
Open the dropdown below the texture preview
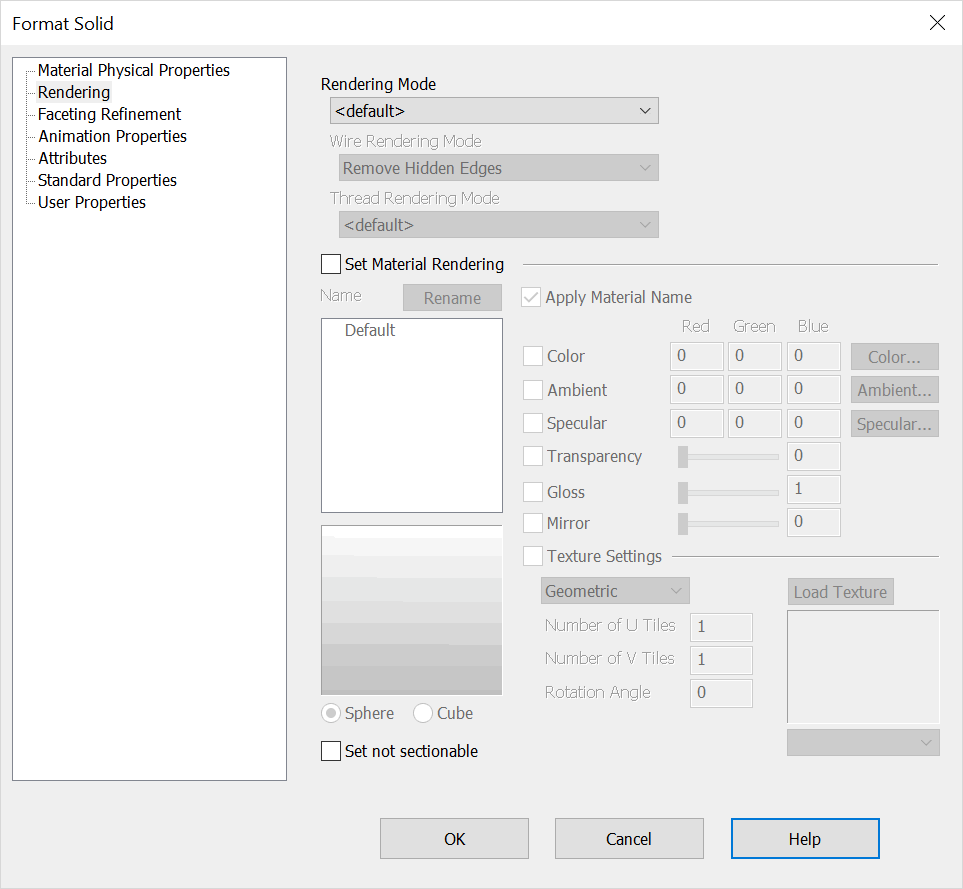click(x=862, y=742)
